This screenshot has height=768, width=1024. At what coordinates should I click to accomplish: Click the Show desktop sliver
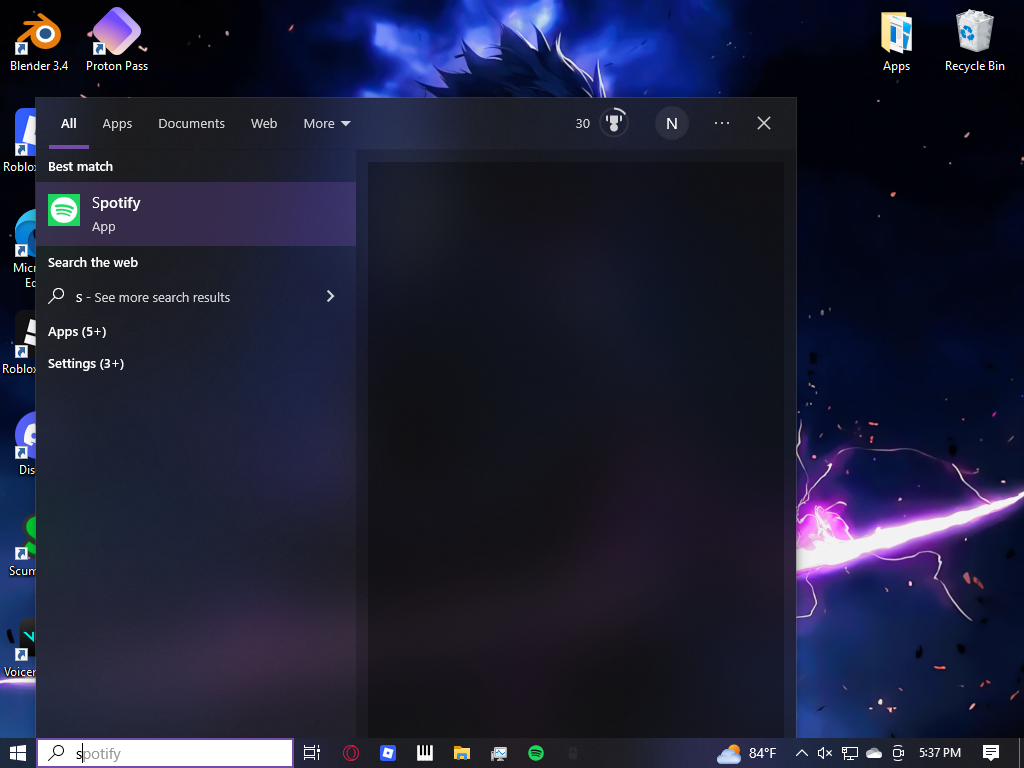coord(1021,753)
